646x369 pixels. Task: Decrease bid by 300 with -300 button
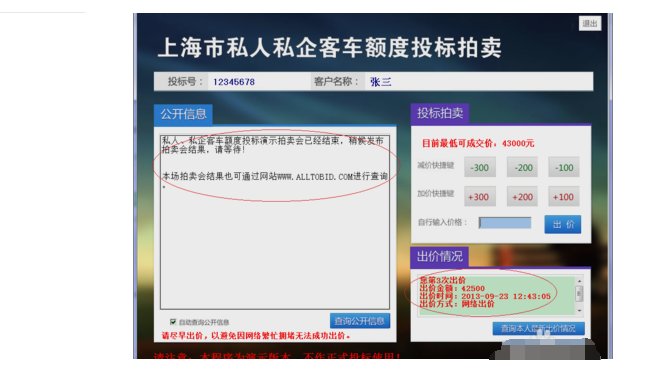[x=480, y=168]
